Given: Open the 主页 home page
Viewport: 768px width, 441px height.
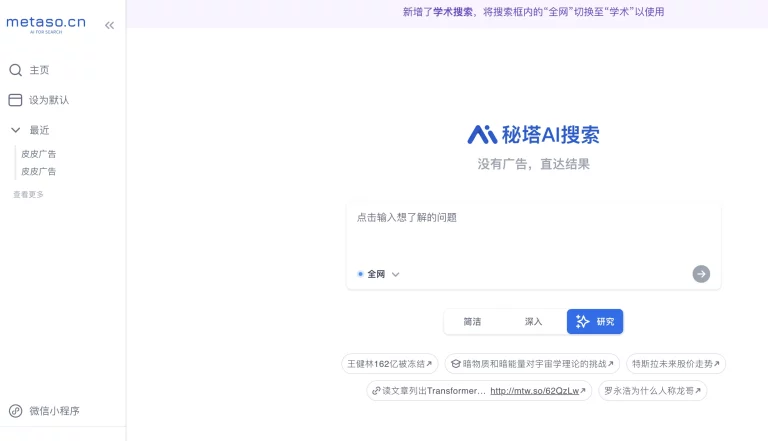Looking at the screenshot, I should [29, 70].
